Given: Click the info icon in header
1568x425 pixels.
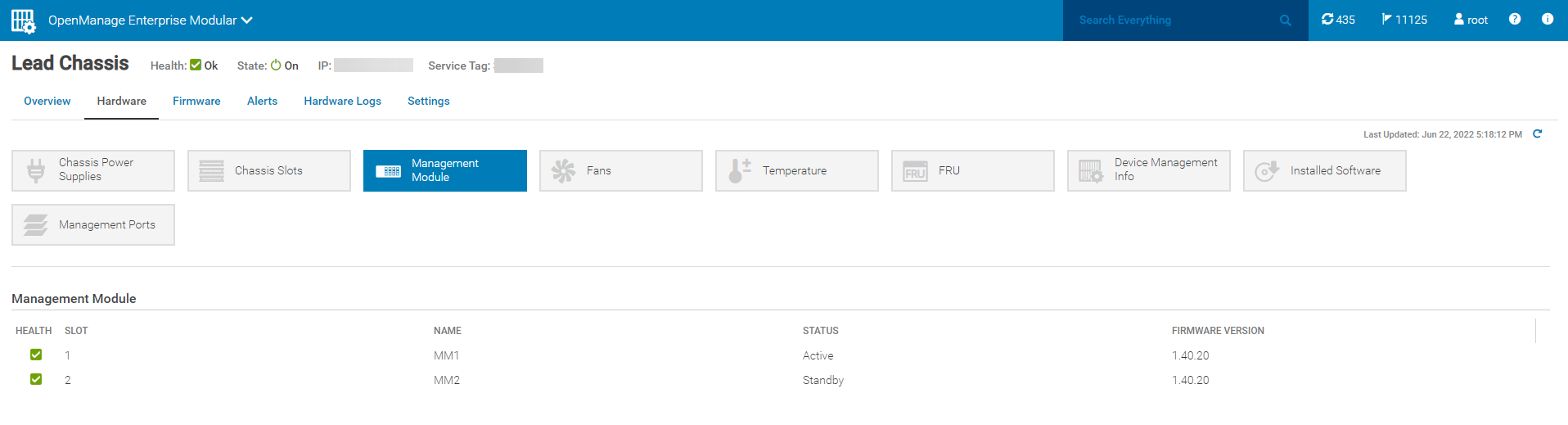Looking at the screenshot, I should [1548, 19].
